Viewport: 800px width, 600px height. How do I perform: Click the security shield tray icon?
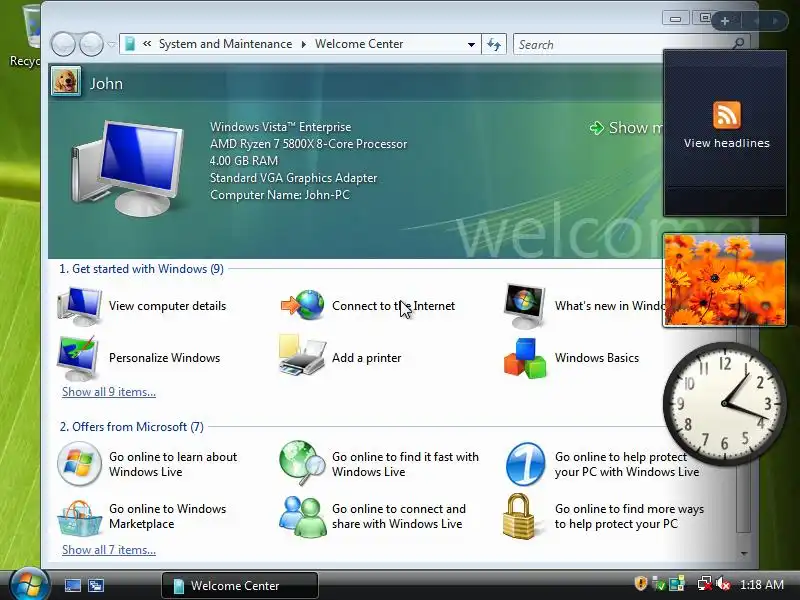(x=640, y=584)
